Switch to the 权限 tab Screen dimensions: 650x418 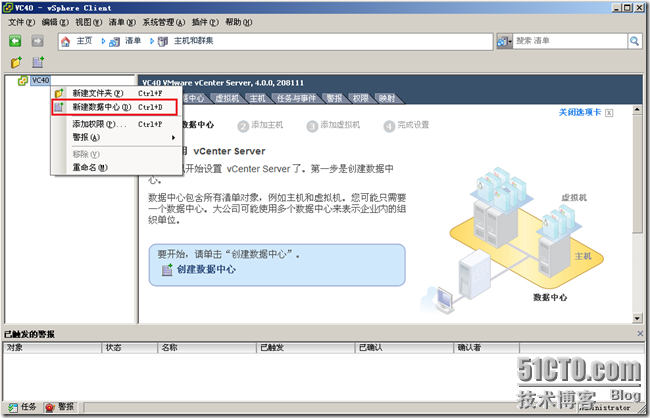coord(361,98)
